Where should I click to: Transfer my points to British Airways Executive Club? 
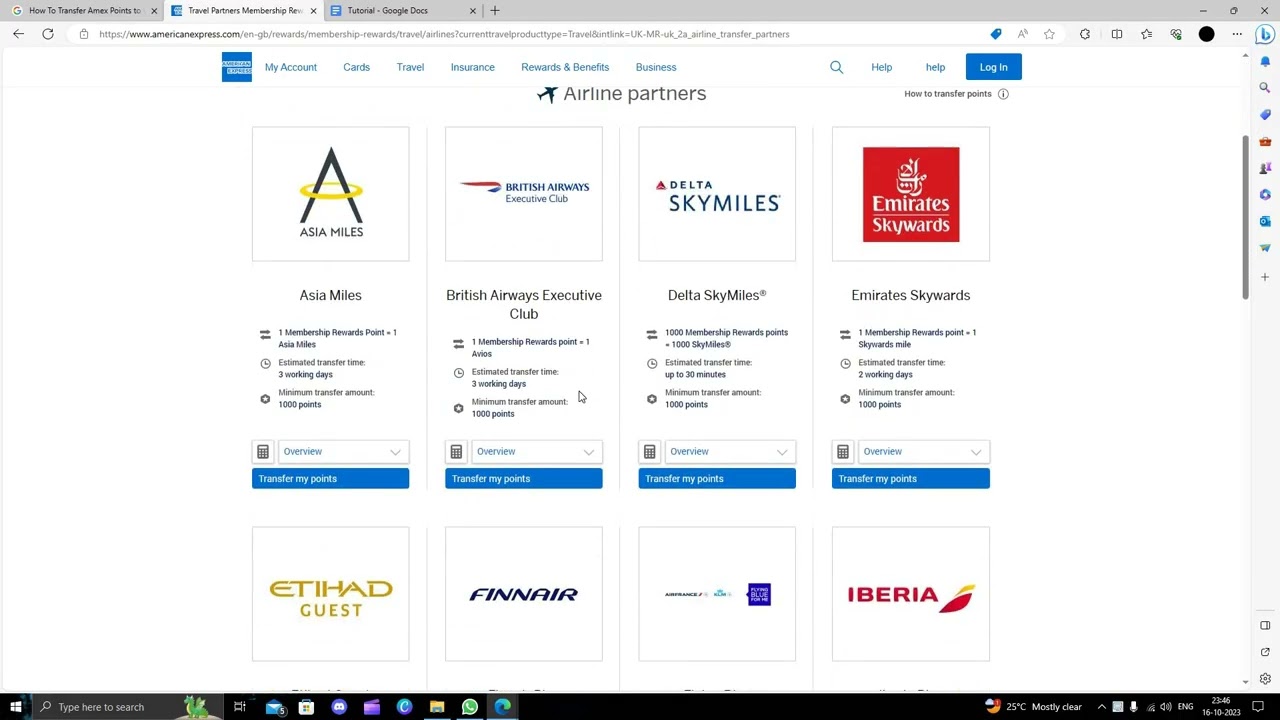click(x=524, y=479)
